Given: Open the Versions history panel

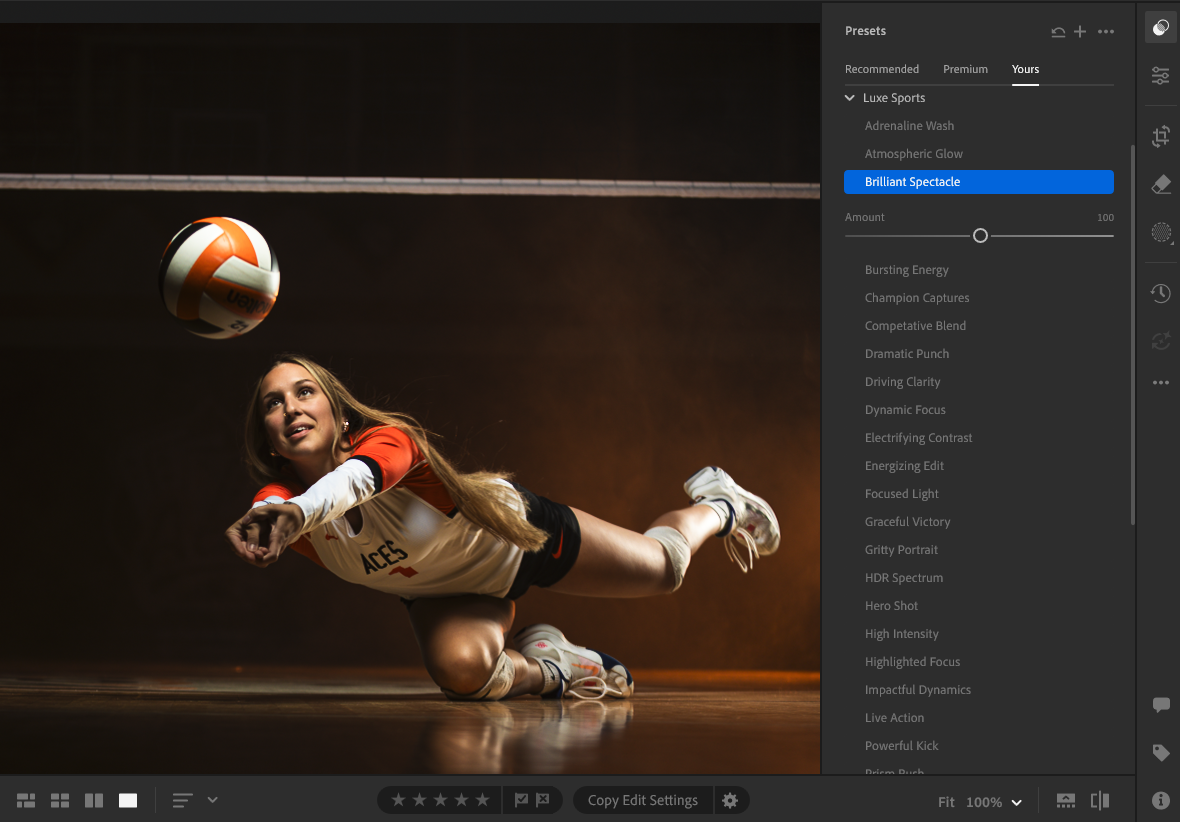Looking at the screenshot, I should pyautogui.click(x=1160, y=293).
